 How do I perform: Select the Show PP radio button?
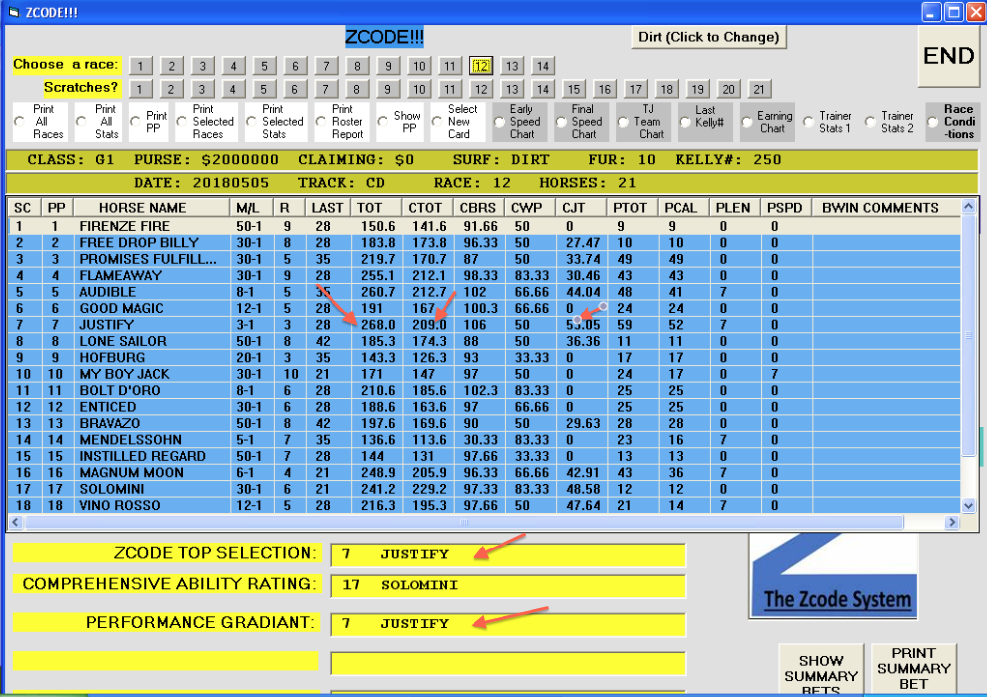[x=383, y=122]
